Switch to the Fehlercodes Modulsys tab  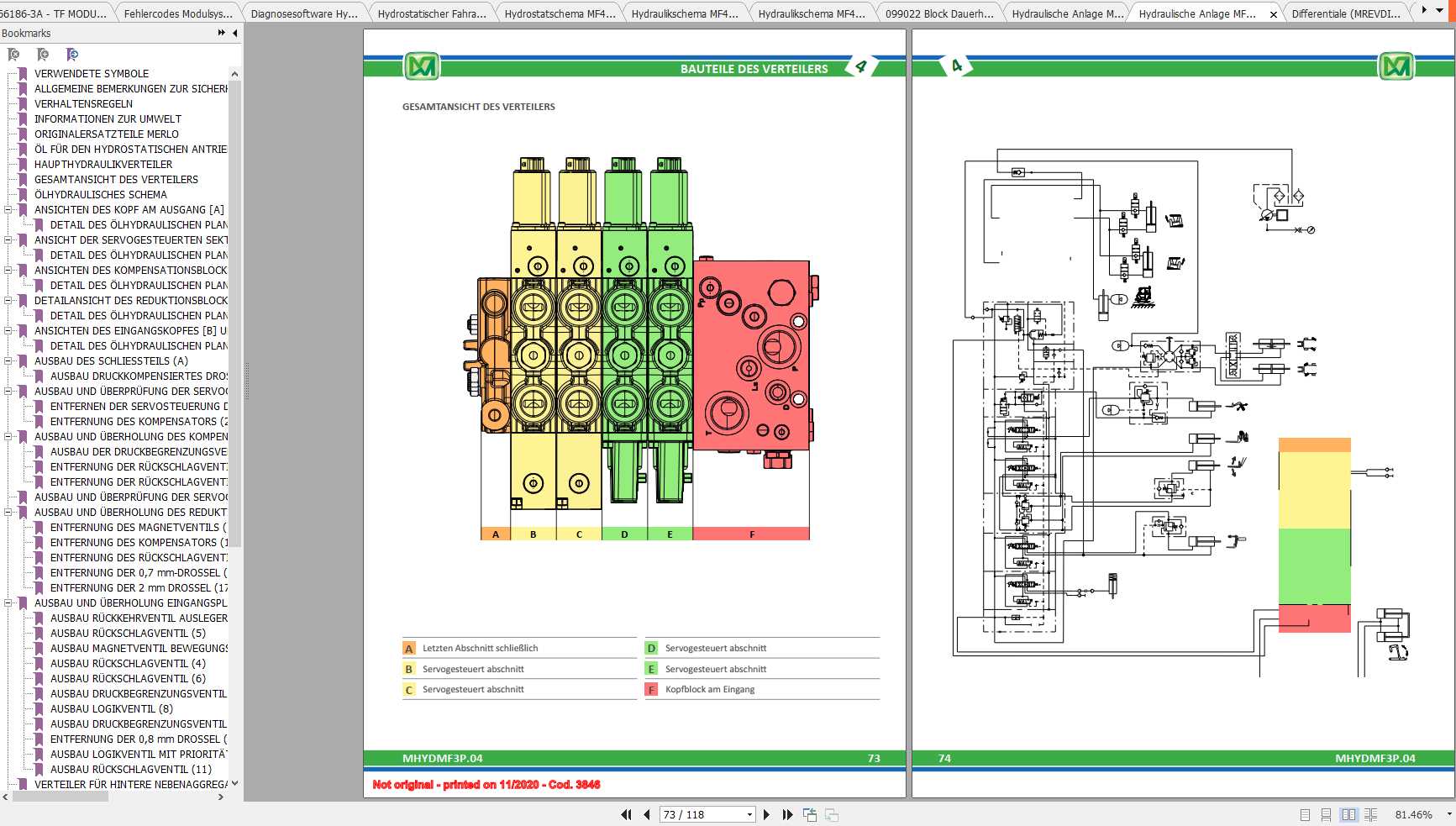tap(177, 13)
